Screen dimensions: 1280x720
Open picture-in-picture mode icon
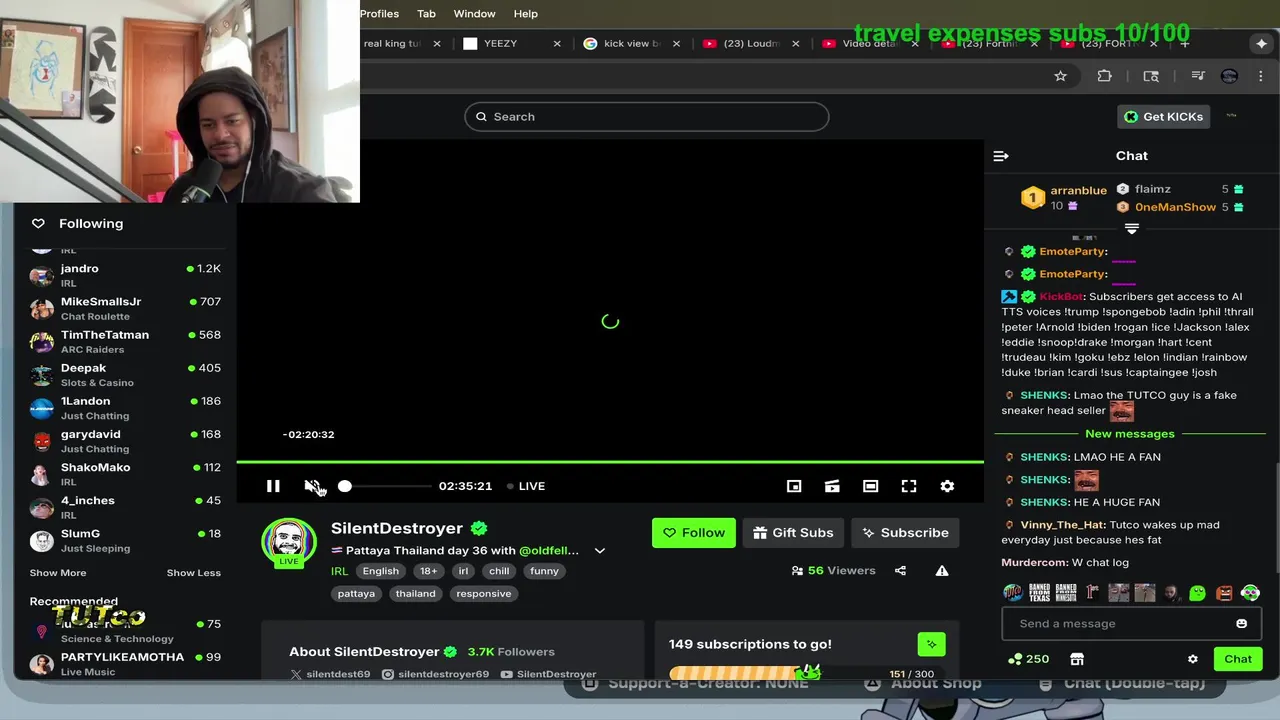coord(794,486)
